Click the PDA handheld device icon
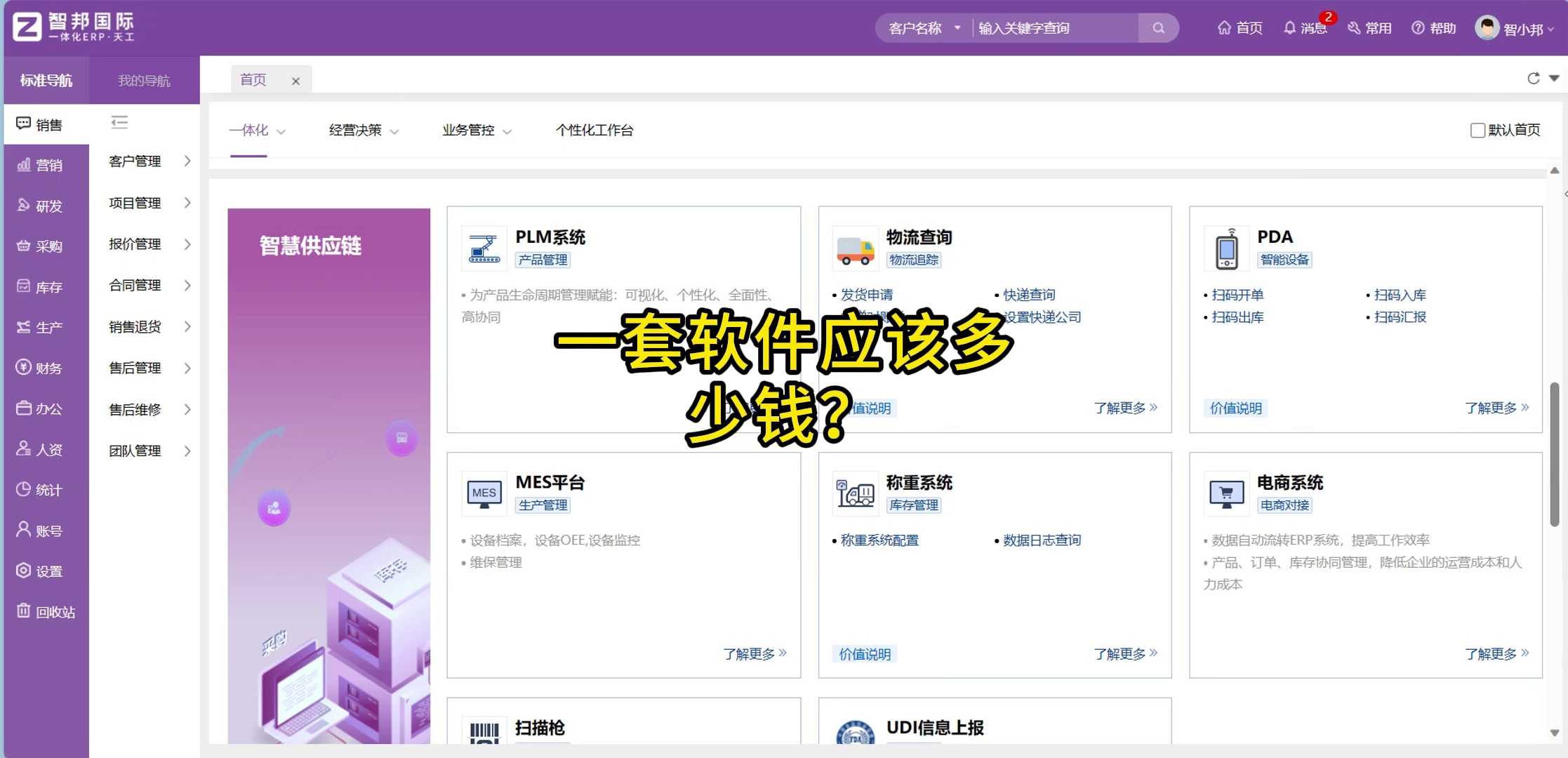 click(1226, 249)
